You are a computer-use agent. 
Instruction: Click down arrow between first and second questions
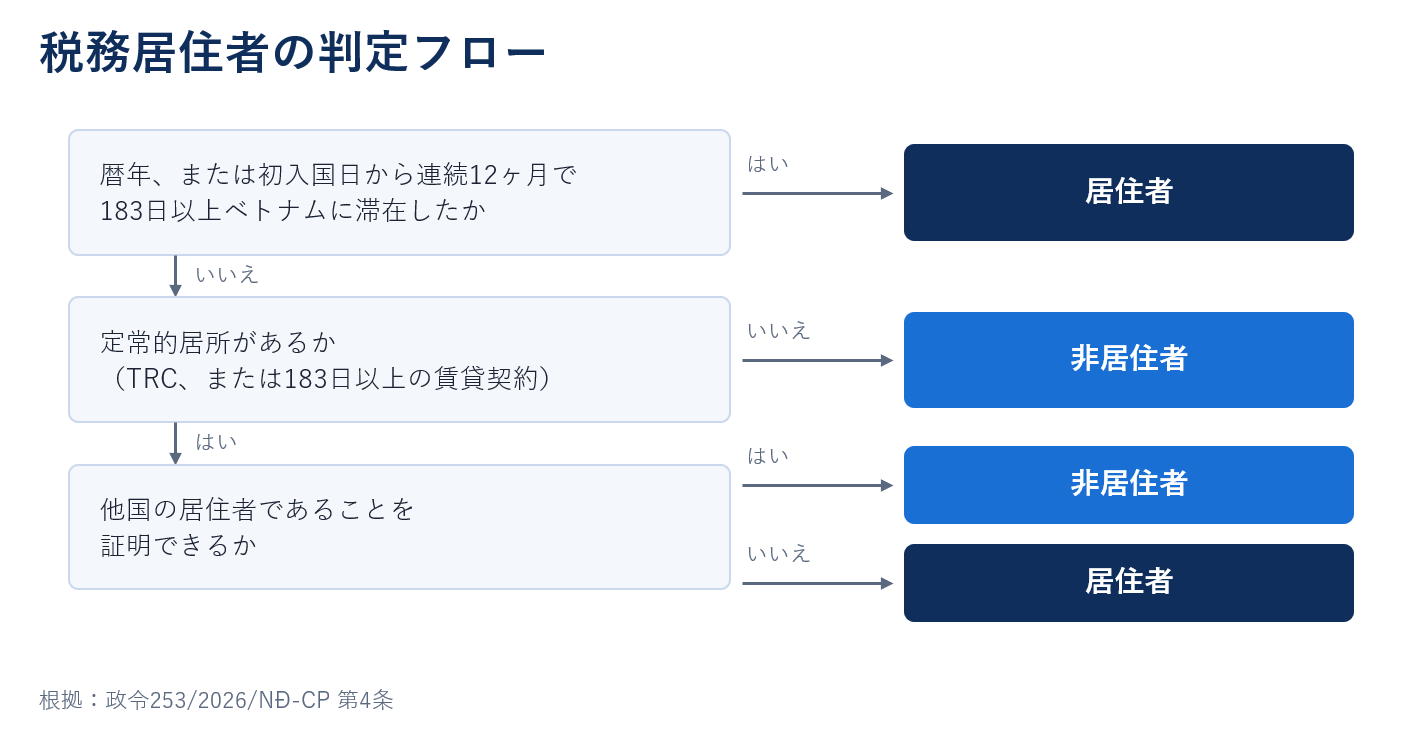pos(175,276)
